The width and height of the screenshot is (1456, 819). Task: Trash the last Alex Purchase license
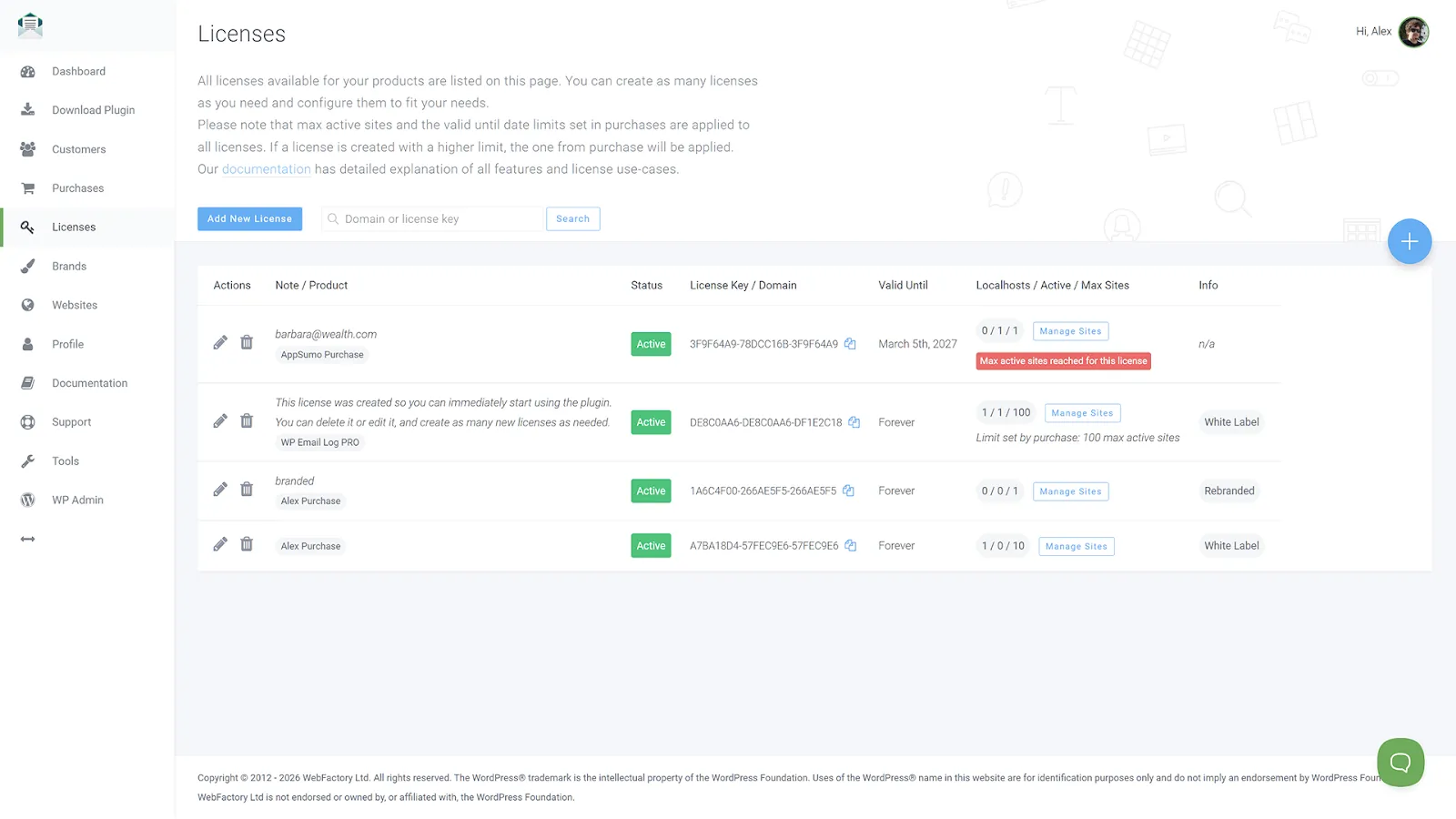(x=247, y=544)
